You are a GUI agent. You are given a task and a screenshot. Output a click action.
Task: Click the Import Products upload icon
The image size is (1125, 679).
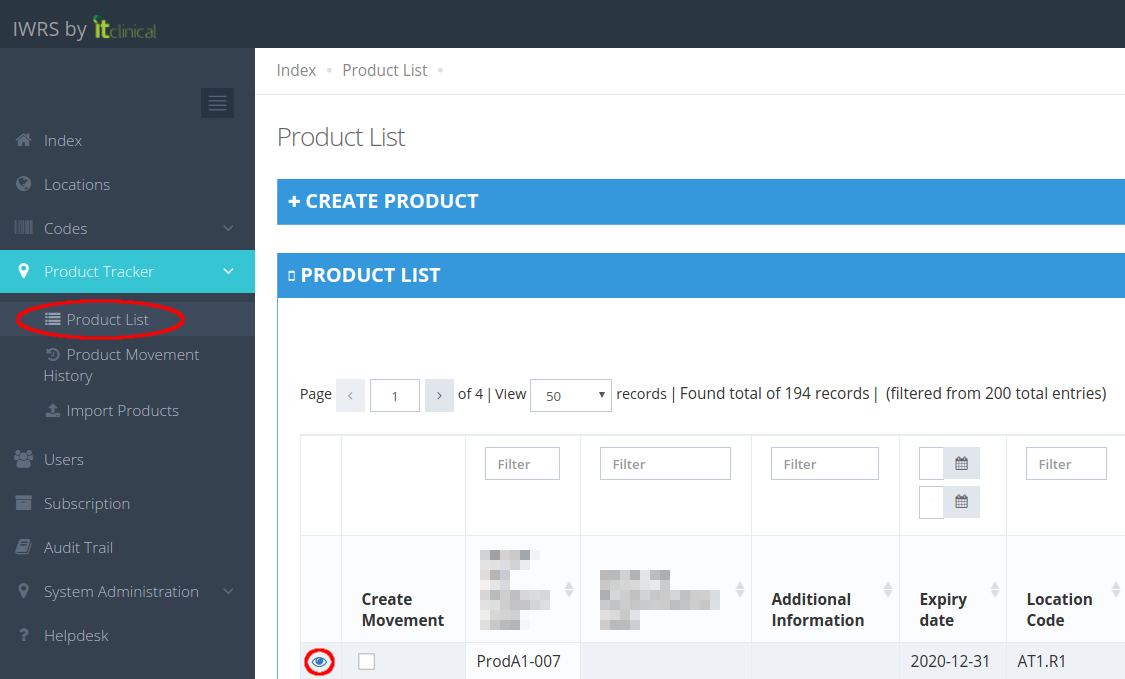pyautogui.click(x=52, y=410)
